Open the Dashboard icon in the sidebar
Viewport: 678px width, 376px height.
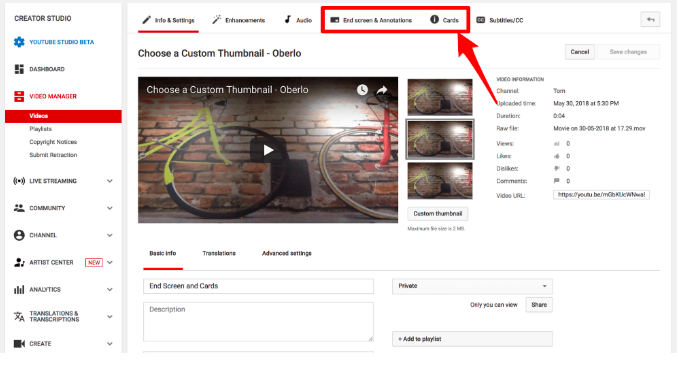[19, 69]
